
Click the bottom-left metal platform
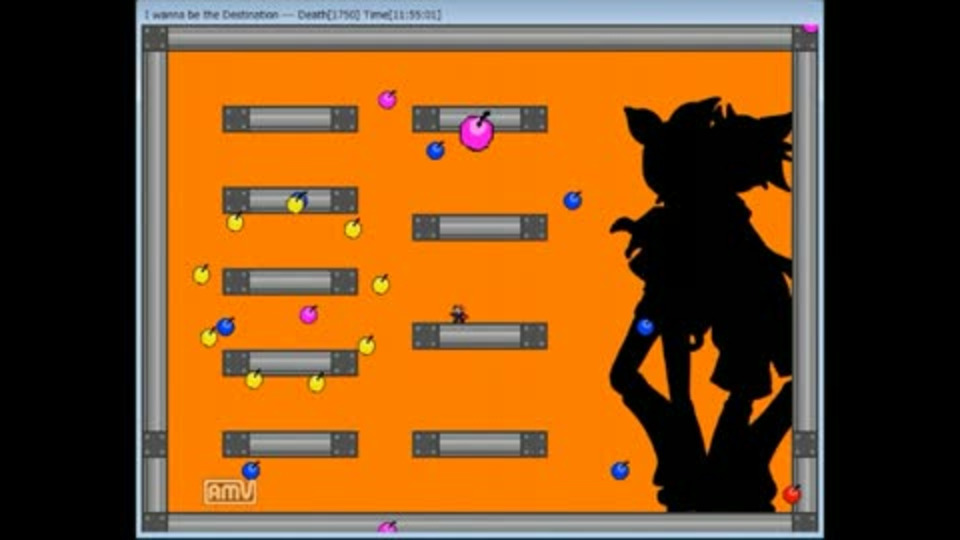coord(290,444)
